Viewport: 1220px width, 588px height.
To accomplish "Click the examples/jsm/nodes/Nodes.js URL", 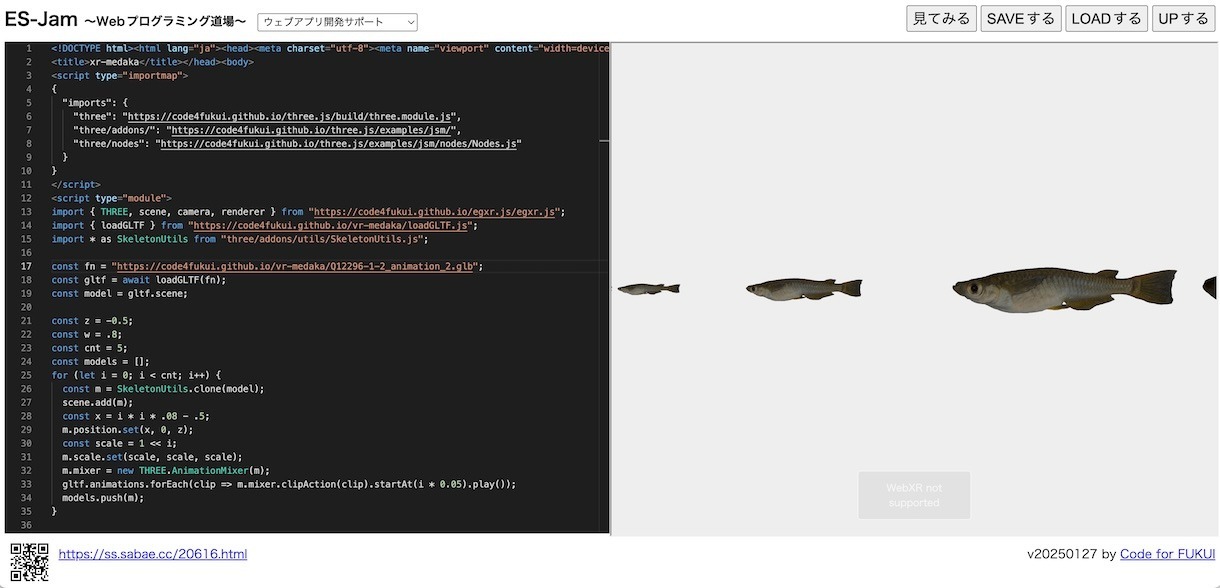I will pos(338,144).
